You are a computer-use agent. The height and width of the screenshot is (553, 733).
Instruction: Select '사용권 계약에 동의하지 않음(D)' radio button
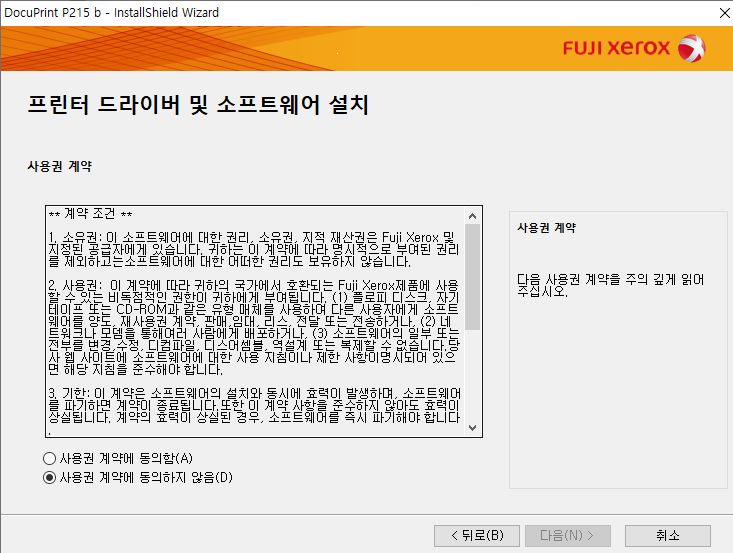pyautogui.click(x=50, y=477)
